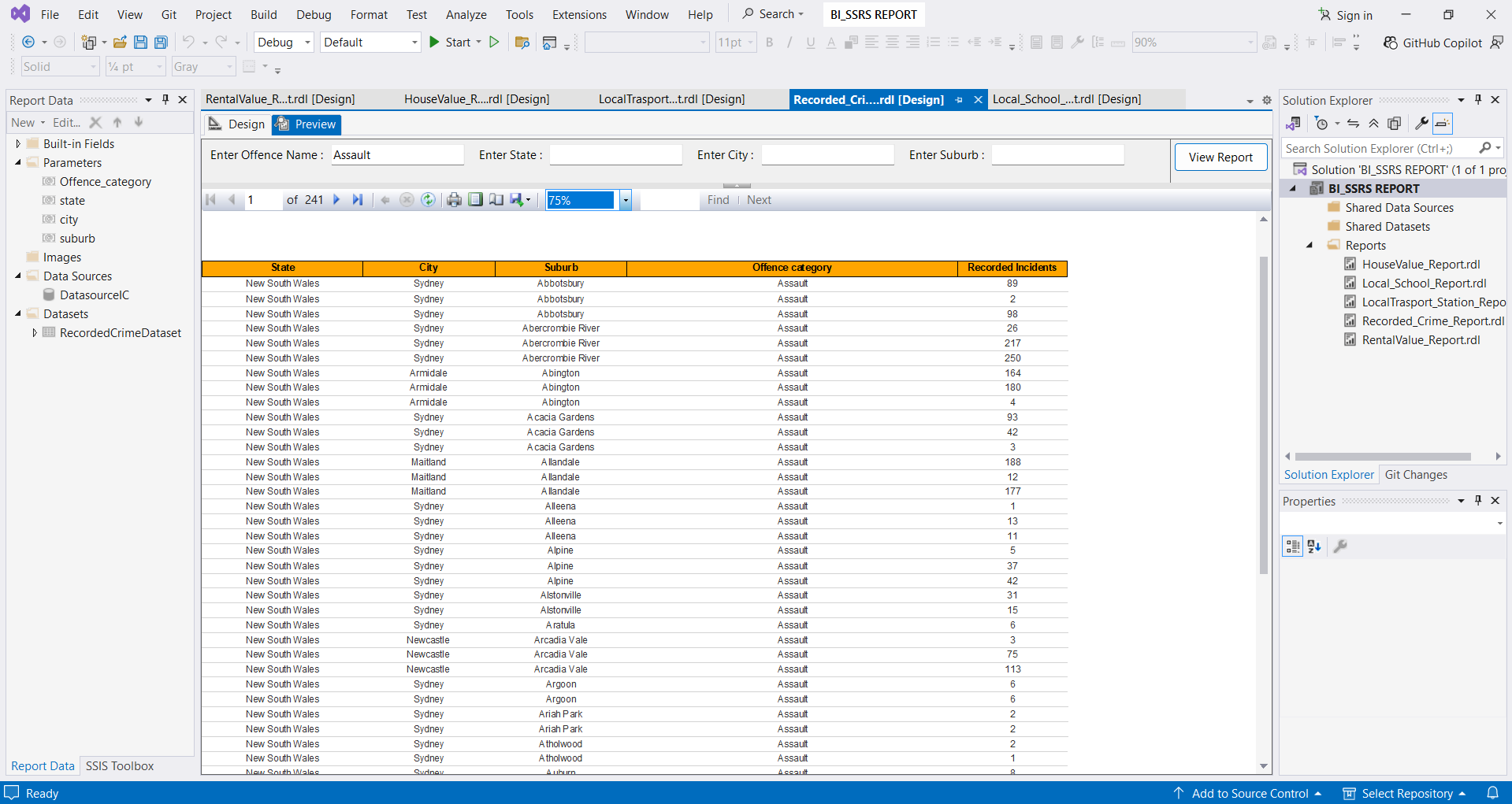Expand the RecordedCrimeDataset node
The image size is (1512, 804).
click(35, 333)
